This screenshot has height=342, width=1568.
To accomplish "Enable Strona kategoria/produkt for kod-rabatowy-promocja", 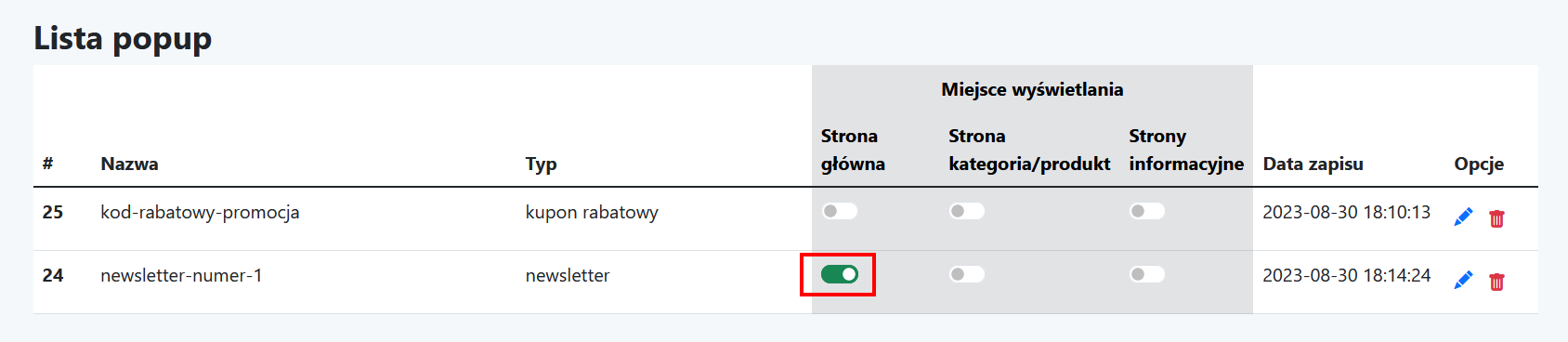I will 966,211.
